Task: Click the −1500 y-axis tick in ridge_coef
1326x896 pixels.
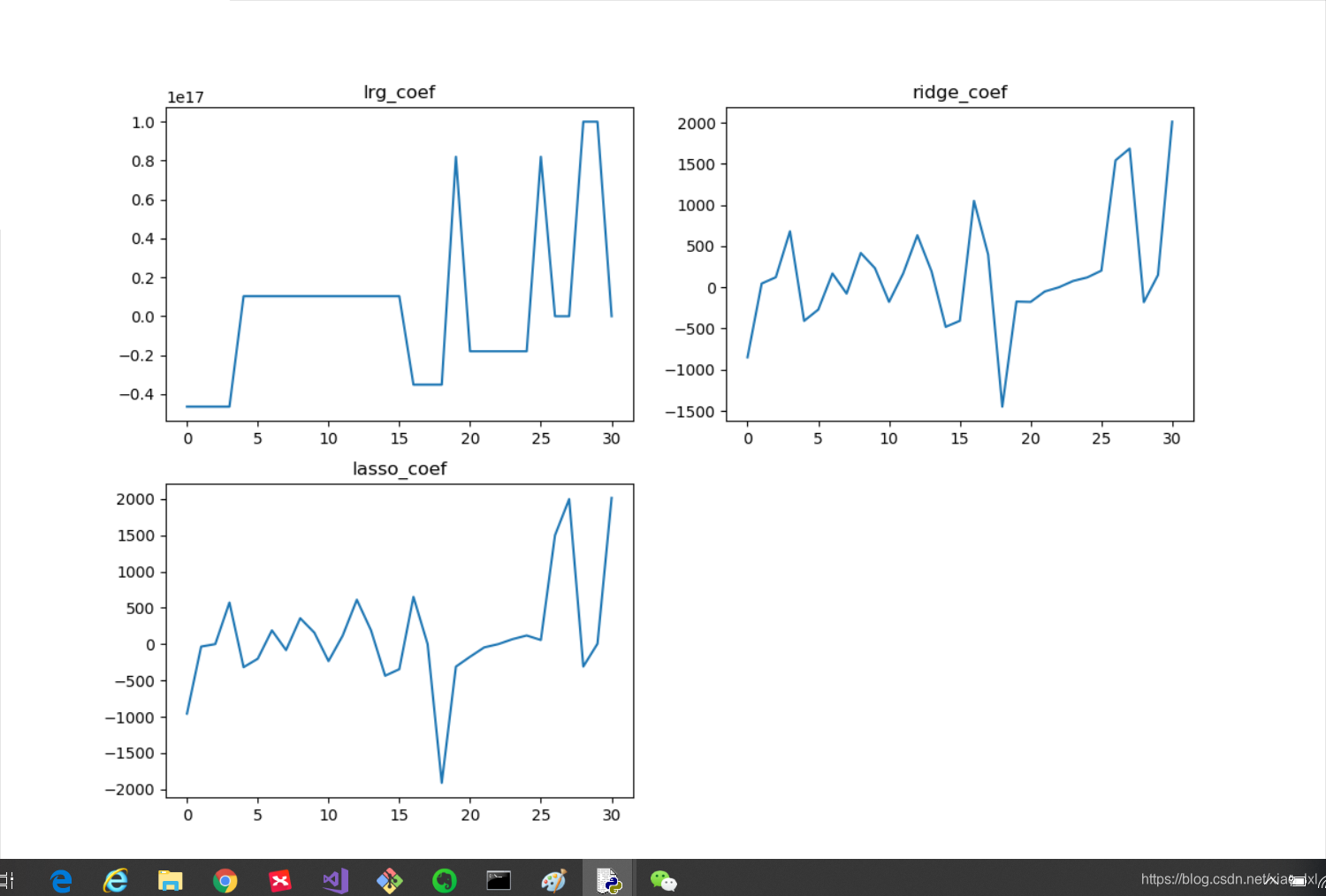Action: (x=690, y=412)
